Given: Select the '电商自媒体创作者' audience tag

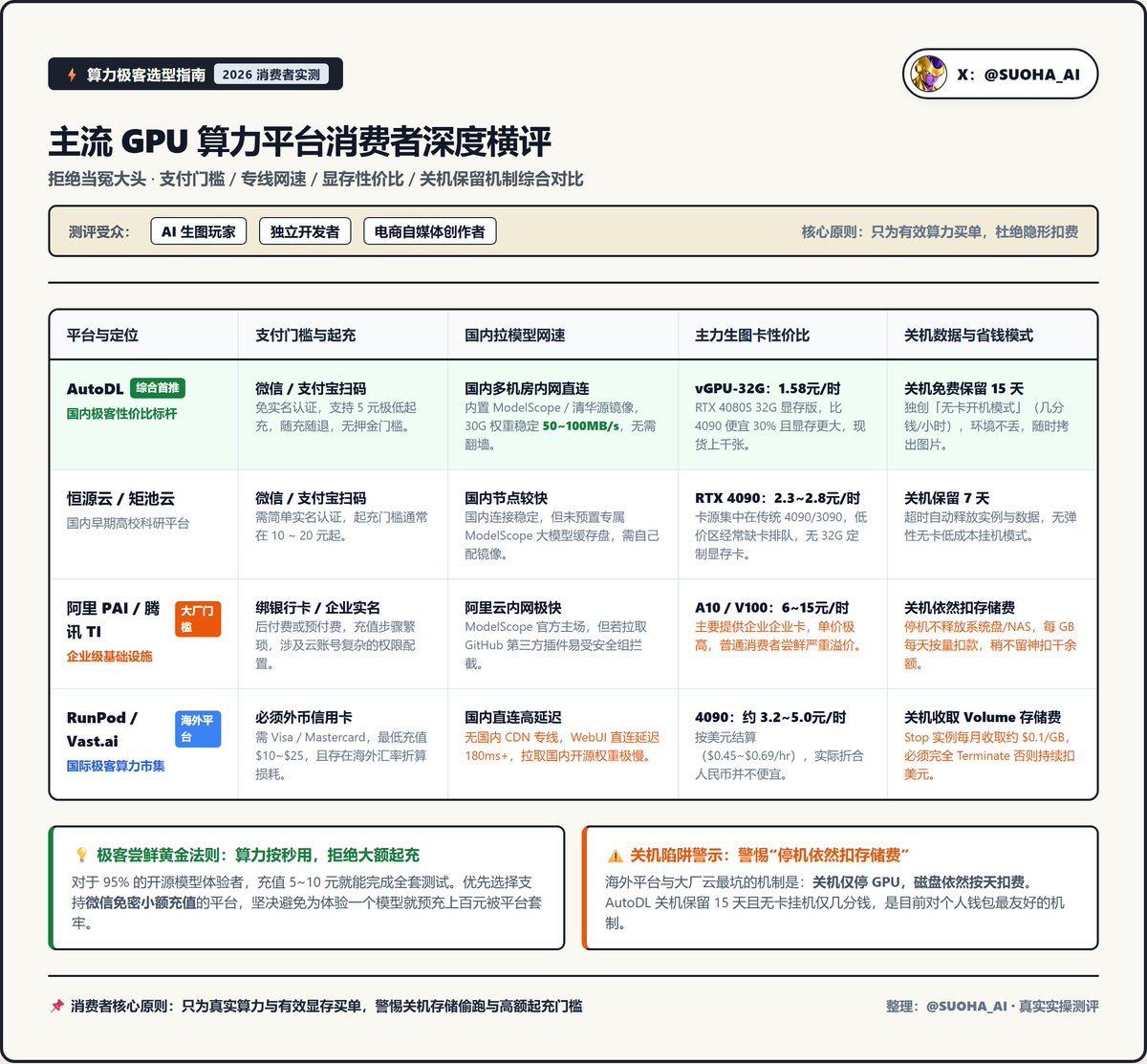Looking at the screenshot, I should (x=430, y=231).
